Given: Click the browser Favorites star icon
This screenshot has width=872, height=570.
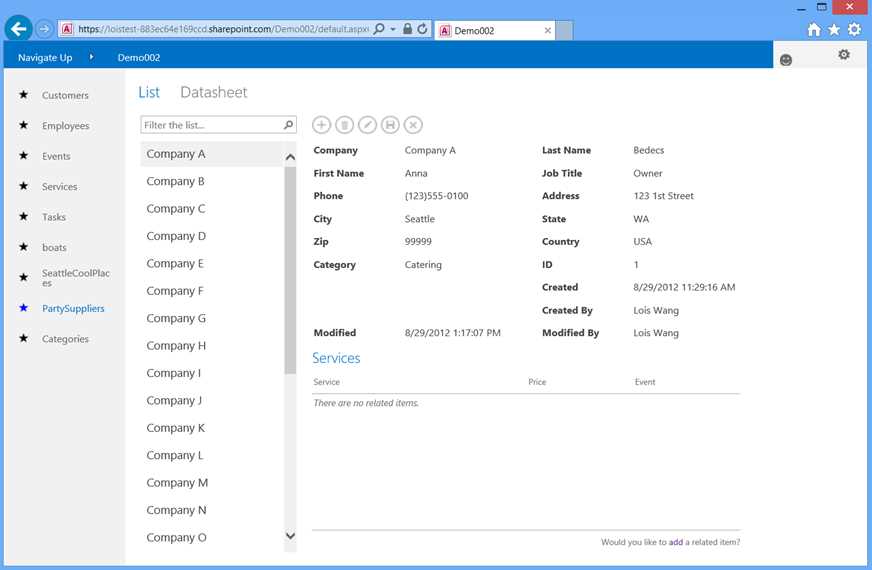Looking at the screenshot, I should pyautogui.click(x=834, y=29).
